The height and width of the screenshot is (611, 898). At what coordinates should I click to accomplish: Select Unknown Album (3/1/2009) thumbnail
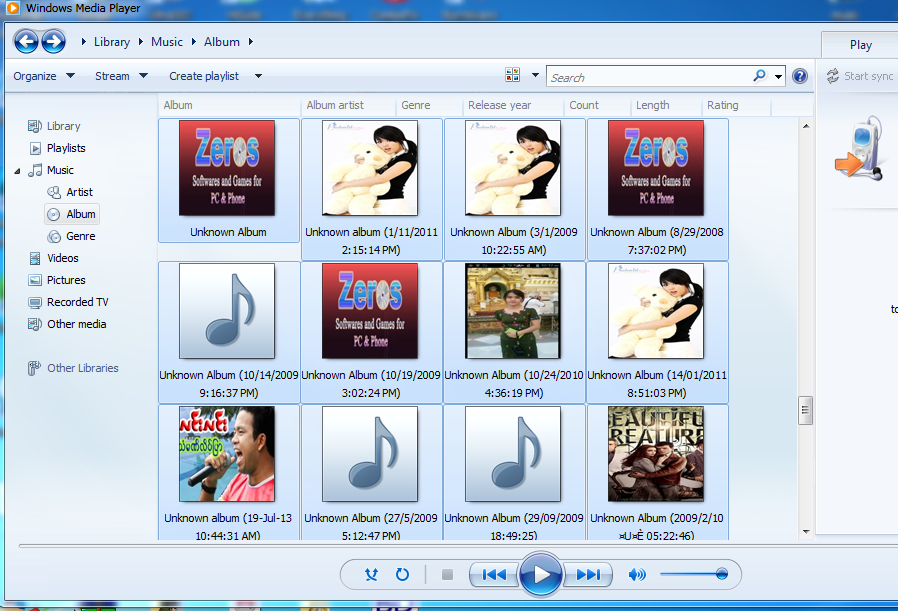[x=513, y=168]
